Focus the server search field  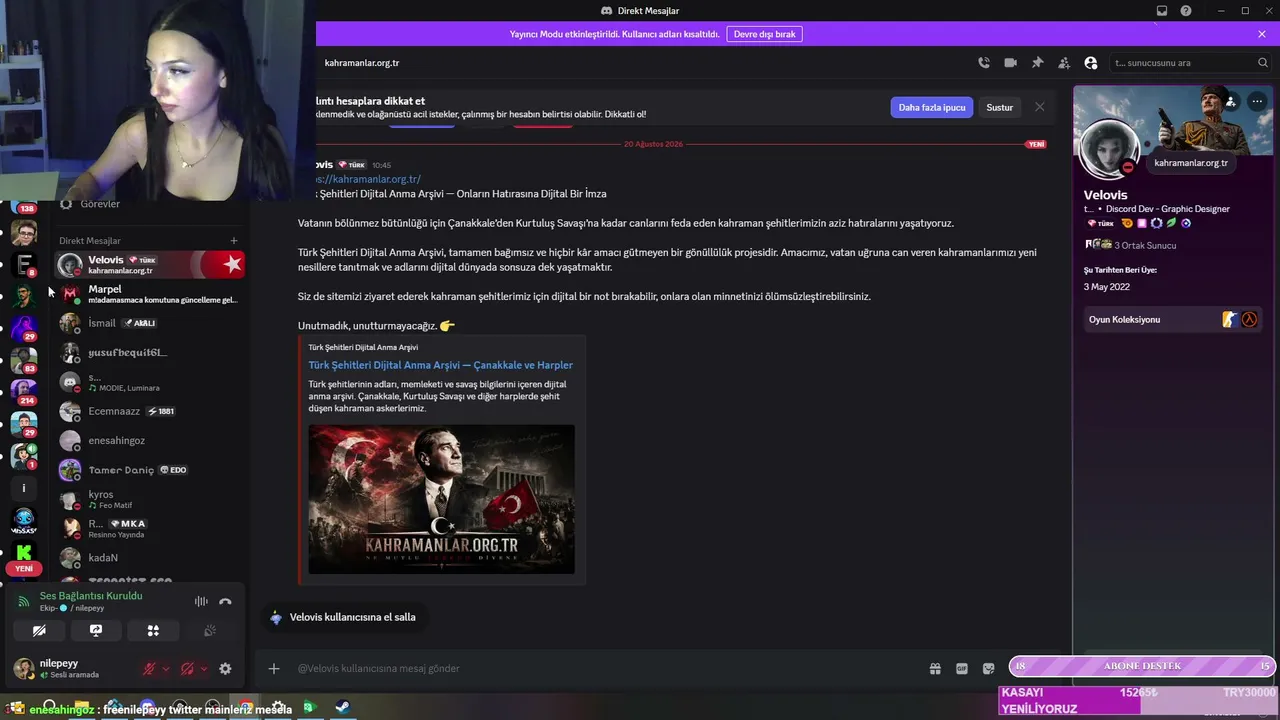pyautogui.click(x=1190, y=62)
